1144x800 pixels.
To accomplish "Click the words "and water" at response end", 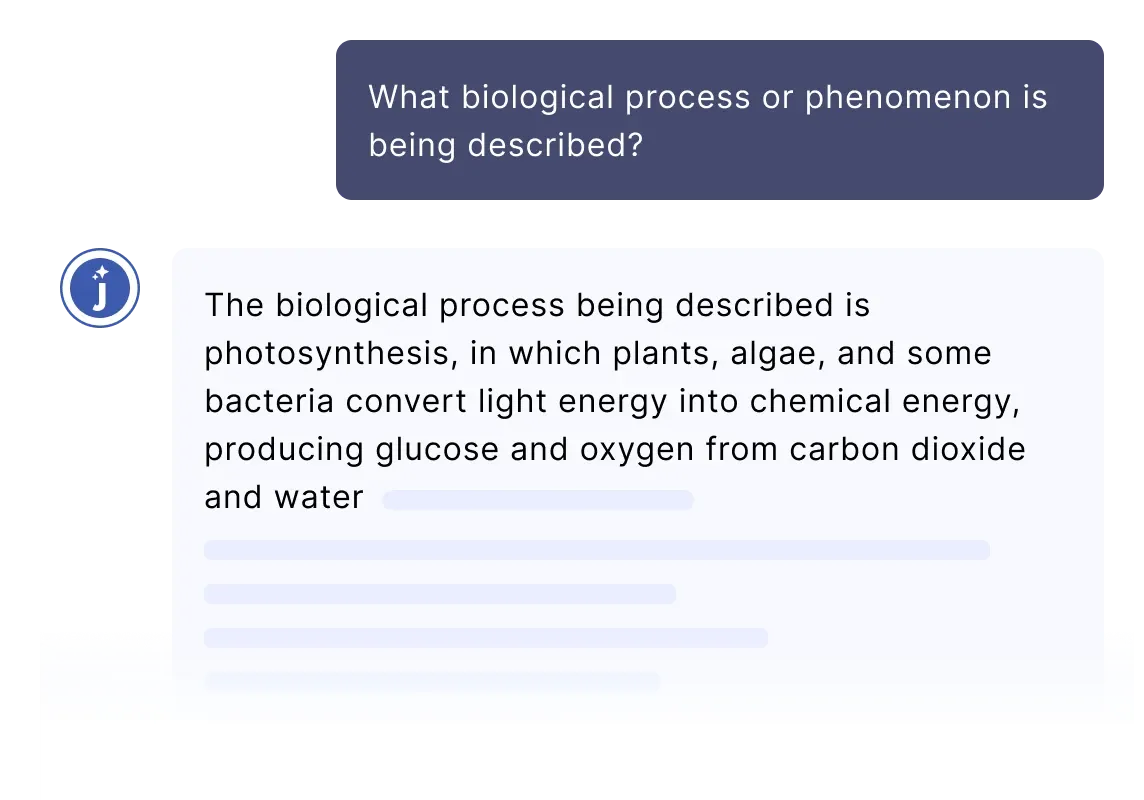I will click(x=284, y=497).
